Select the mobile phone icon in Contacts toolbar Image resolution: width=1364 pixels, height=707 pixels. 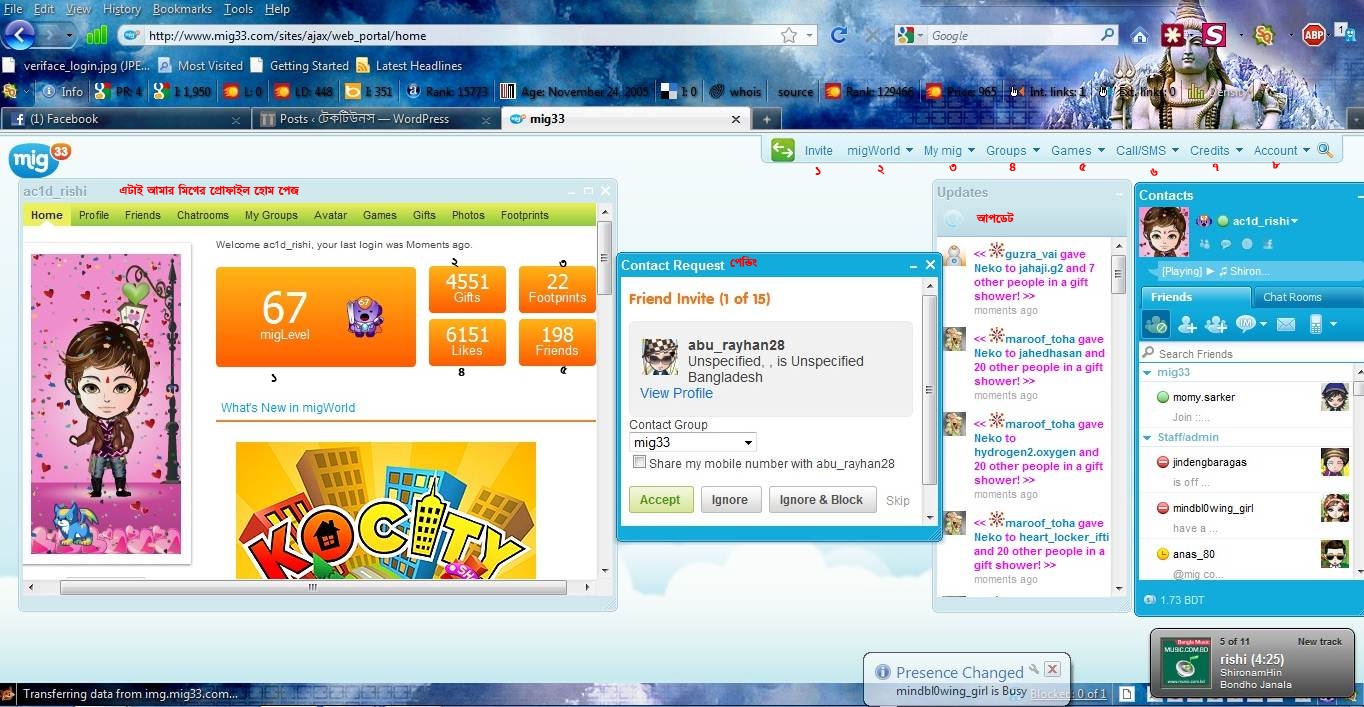[1316, 324]
